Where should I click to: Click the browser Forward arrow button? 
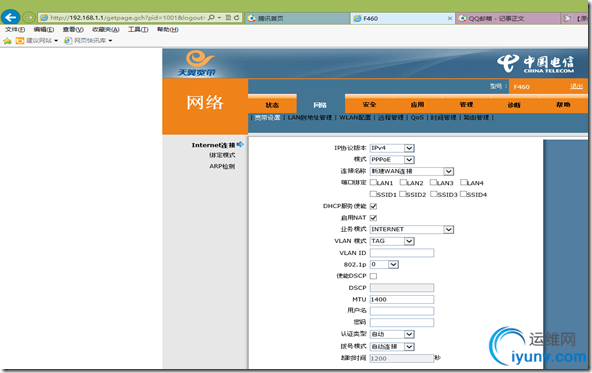[x=29, y=17]
